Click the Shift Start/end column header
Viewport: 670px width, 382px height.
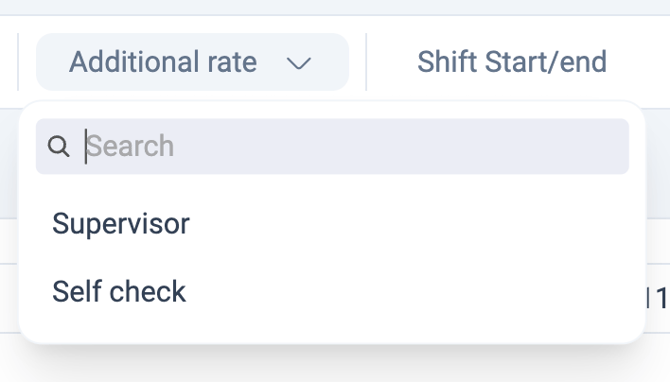(512, 62)
